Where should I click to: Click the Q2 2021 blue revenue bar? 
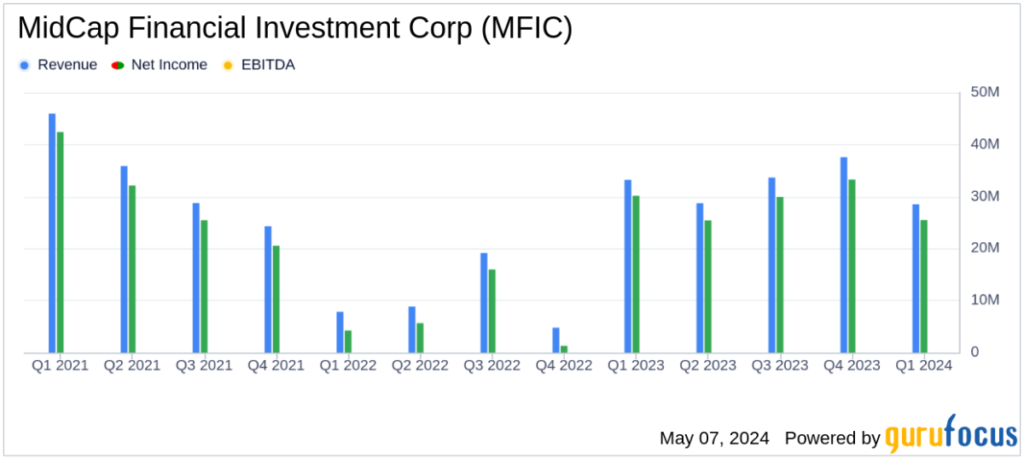pyautogui.click(x=124, y=259)
